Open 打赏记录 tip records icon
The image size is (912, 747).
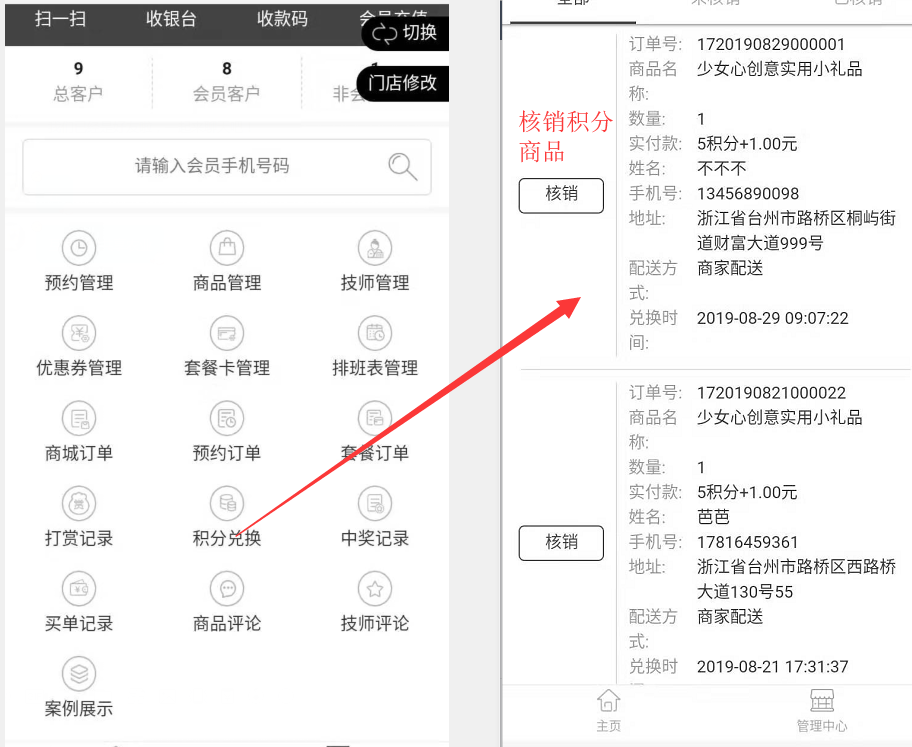point(79,504)
